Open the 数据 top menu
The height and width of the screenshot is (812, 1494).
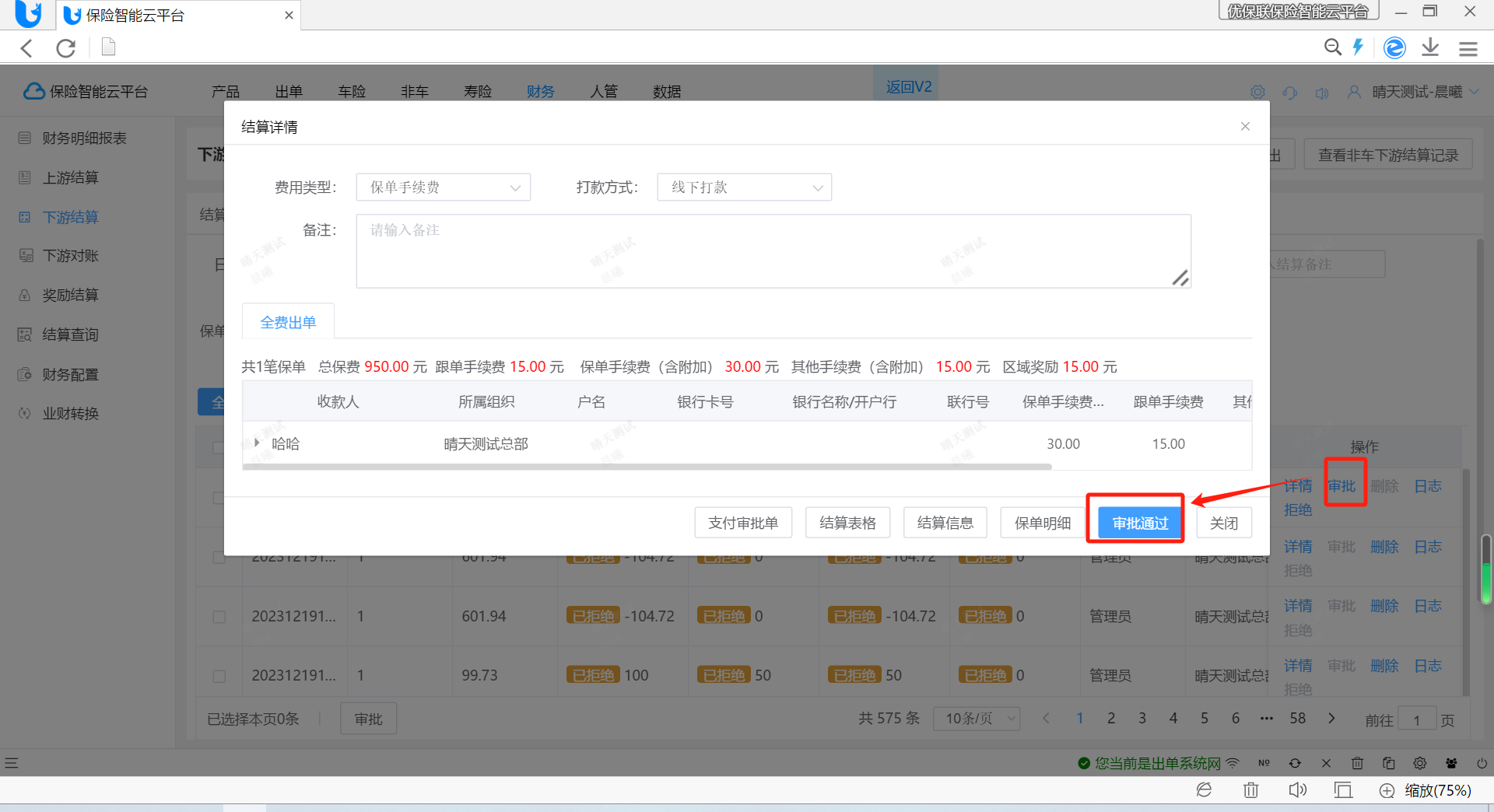click(x=667, y=92)
